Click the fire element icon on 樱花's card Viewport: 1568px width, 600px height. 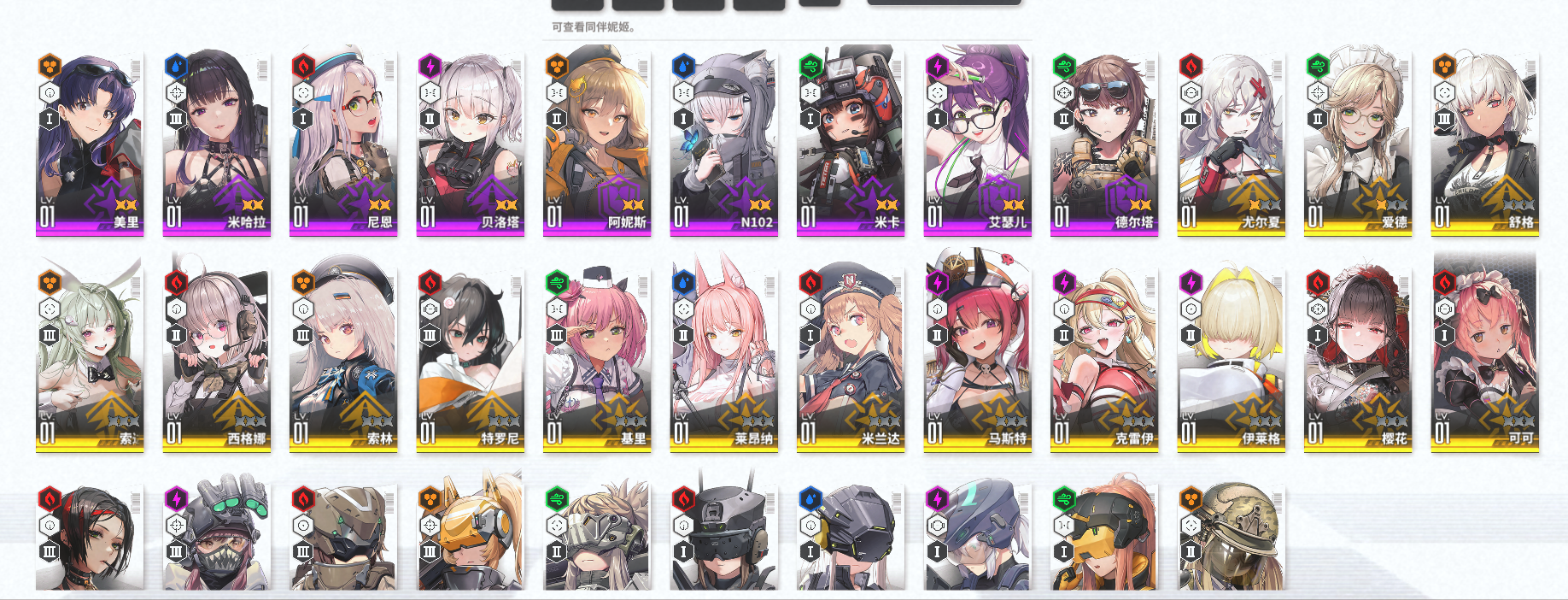tap(1318, 282)
